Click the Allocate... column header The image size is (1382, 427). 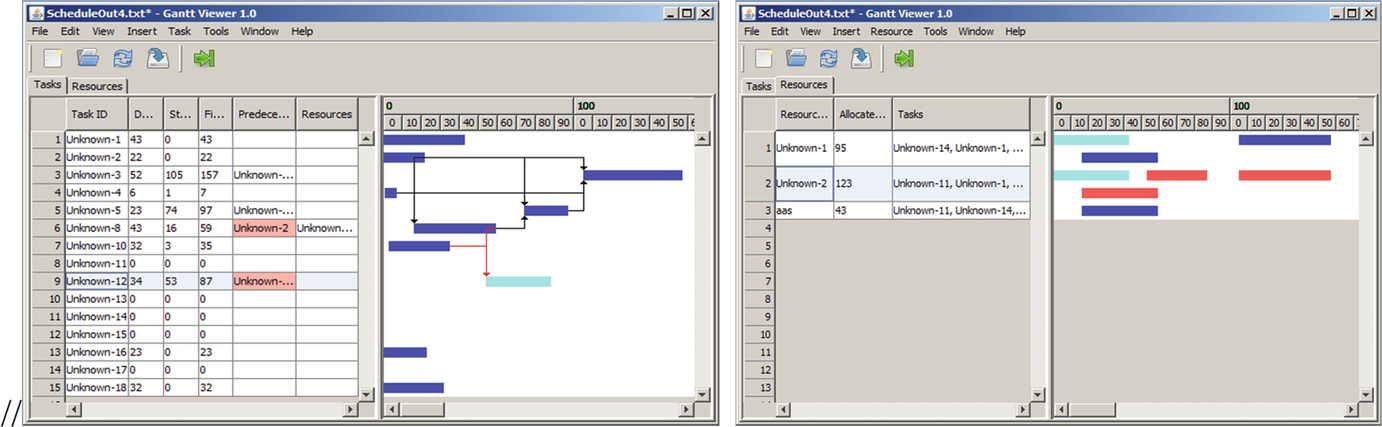[x=863, y=115]
